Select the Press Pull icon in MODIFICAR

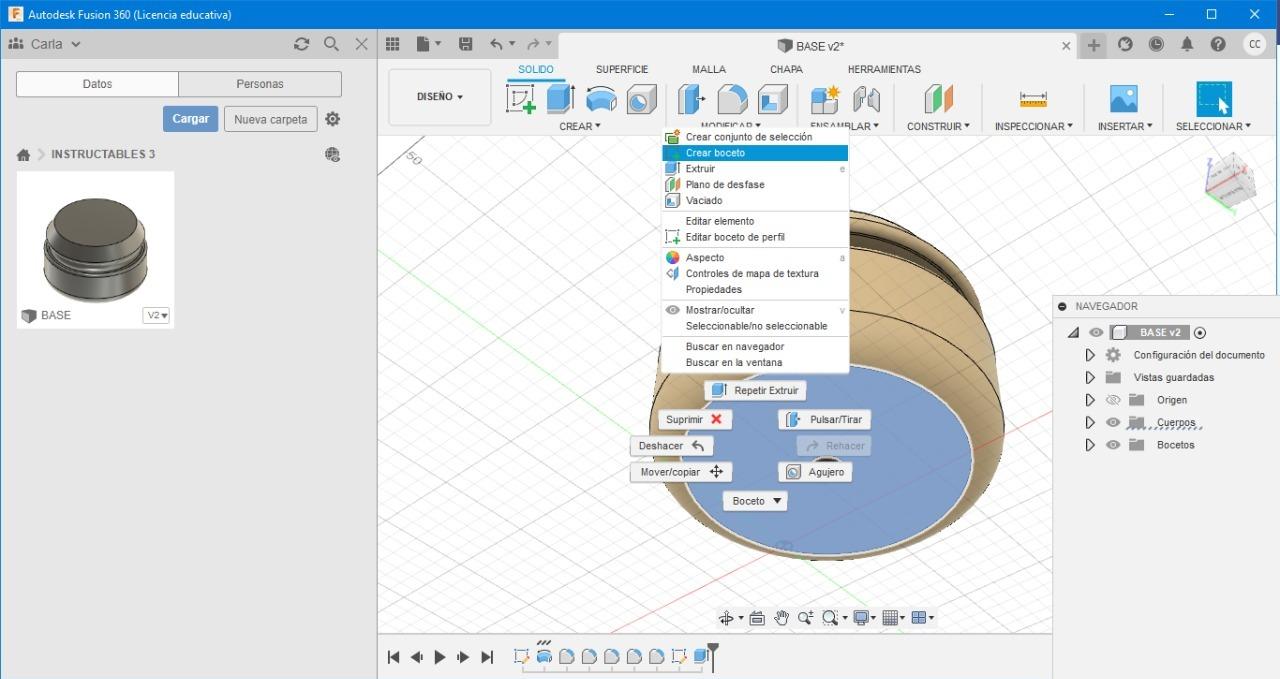pyautogui.click(x=691, y=99)
